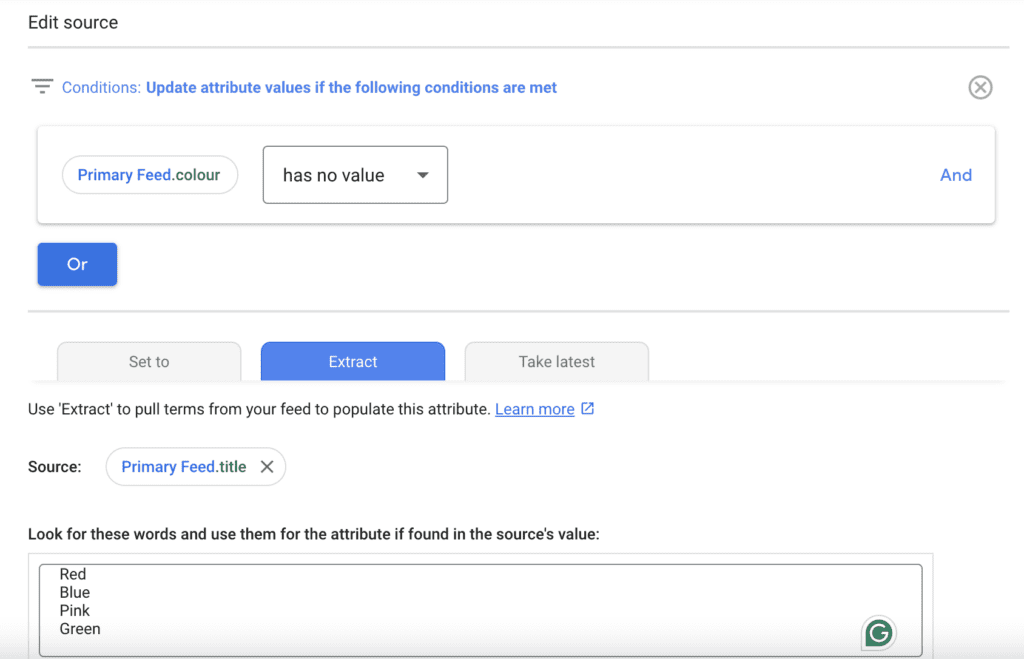Add another condition via the 'And' link
The image size is (1024, 659).
956,174
